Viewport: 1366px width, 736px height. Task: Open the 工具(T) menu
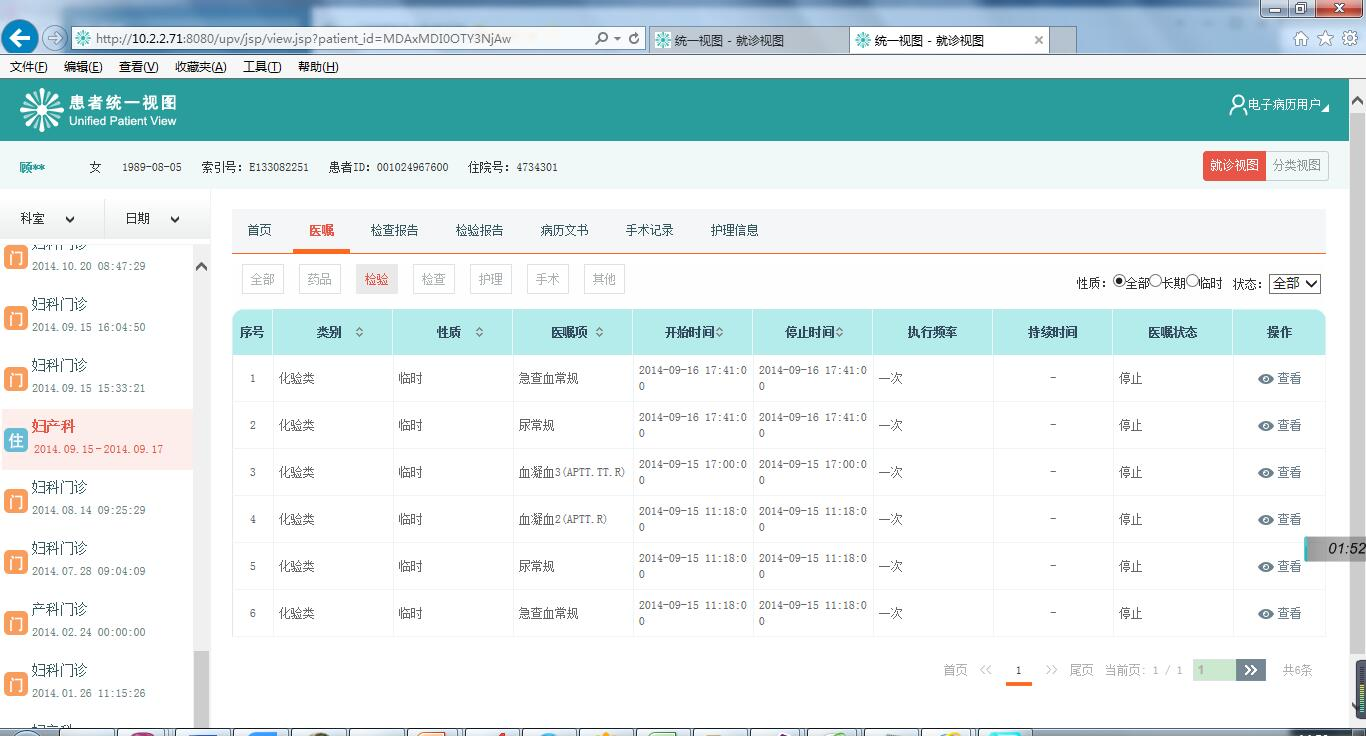tap(262, 67)
